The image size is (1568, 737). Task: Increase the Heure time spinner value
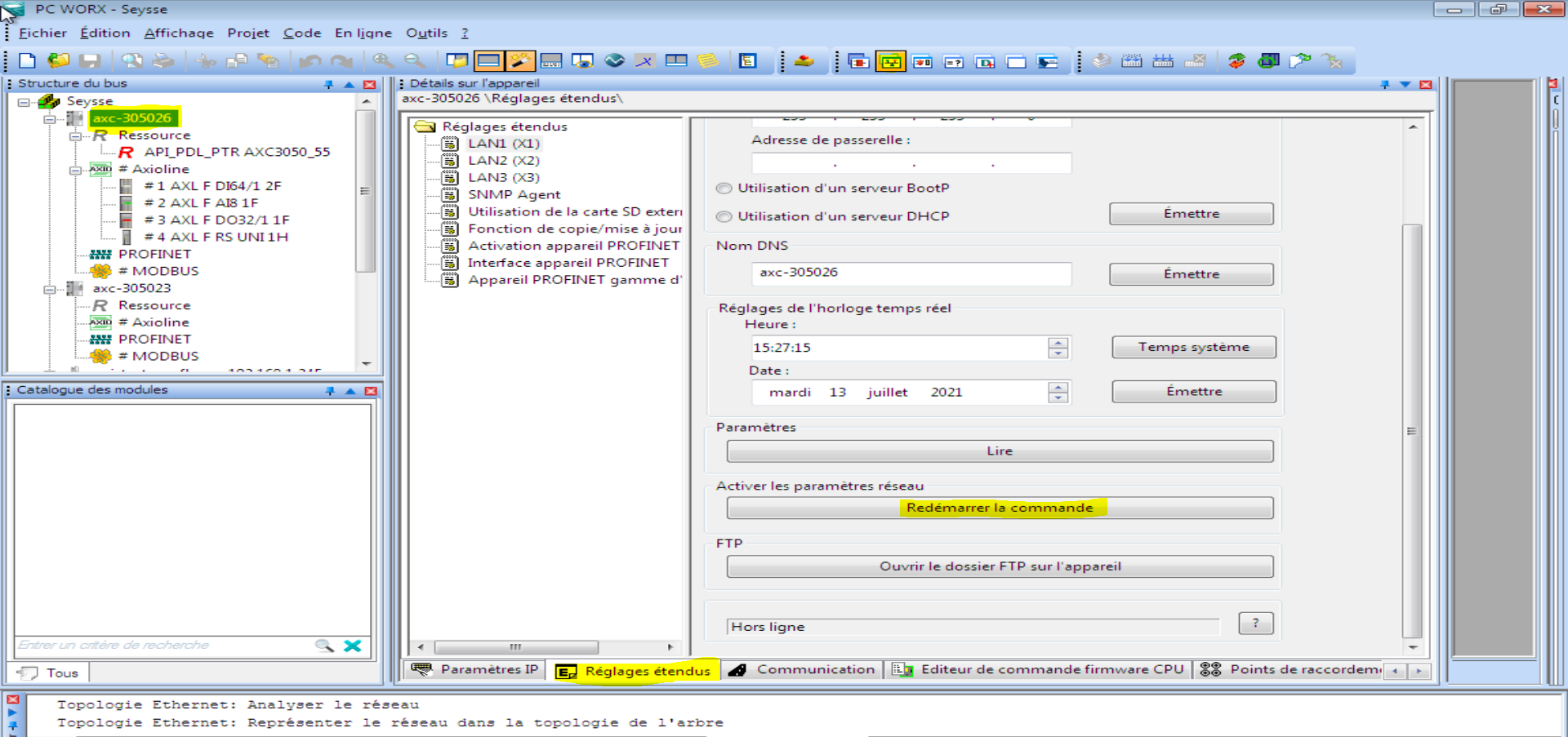1058,343
